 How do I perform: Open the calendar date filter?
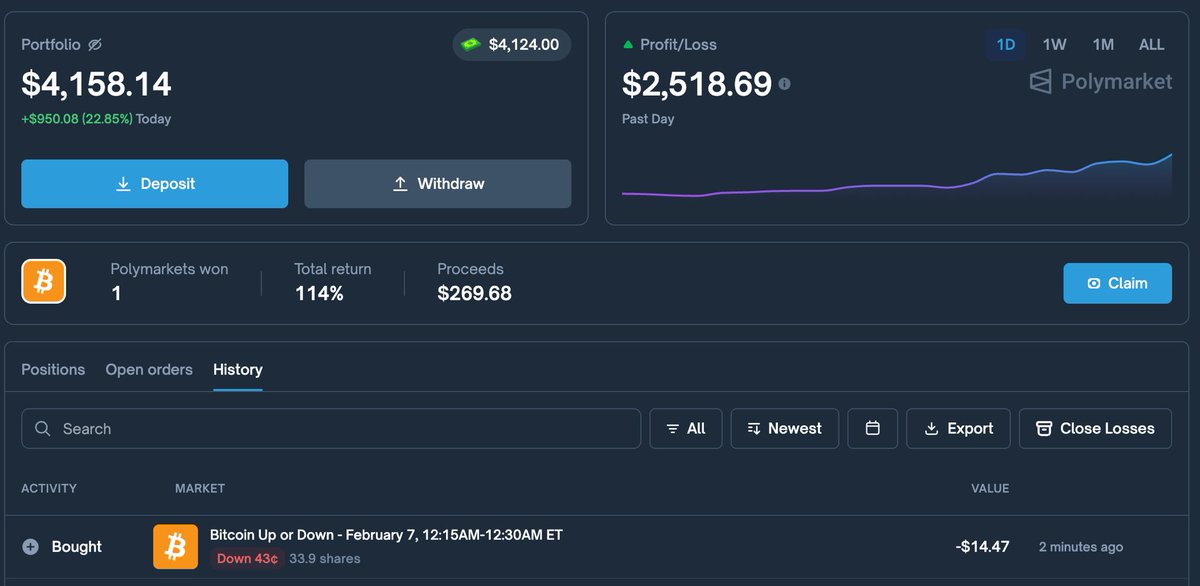(873, 428)
